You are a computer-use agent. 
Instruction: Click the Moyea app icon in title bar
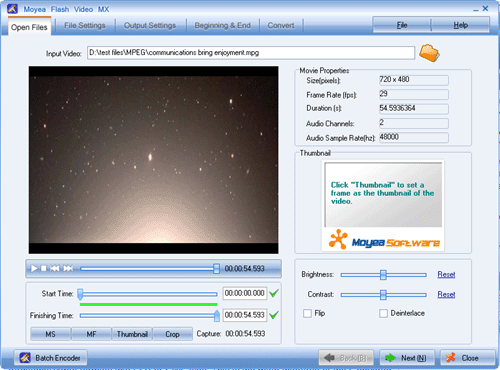(13, 9)
